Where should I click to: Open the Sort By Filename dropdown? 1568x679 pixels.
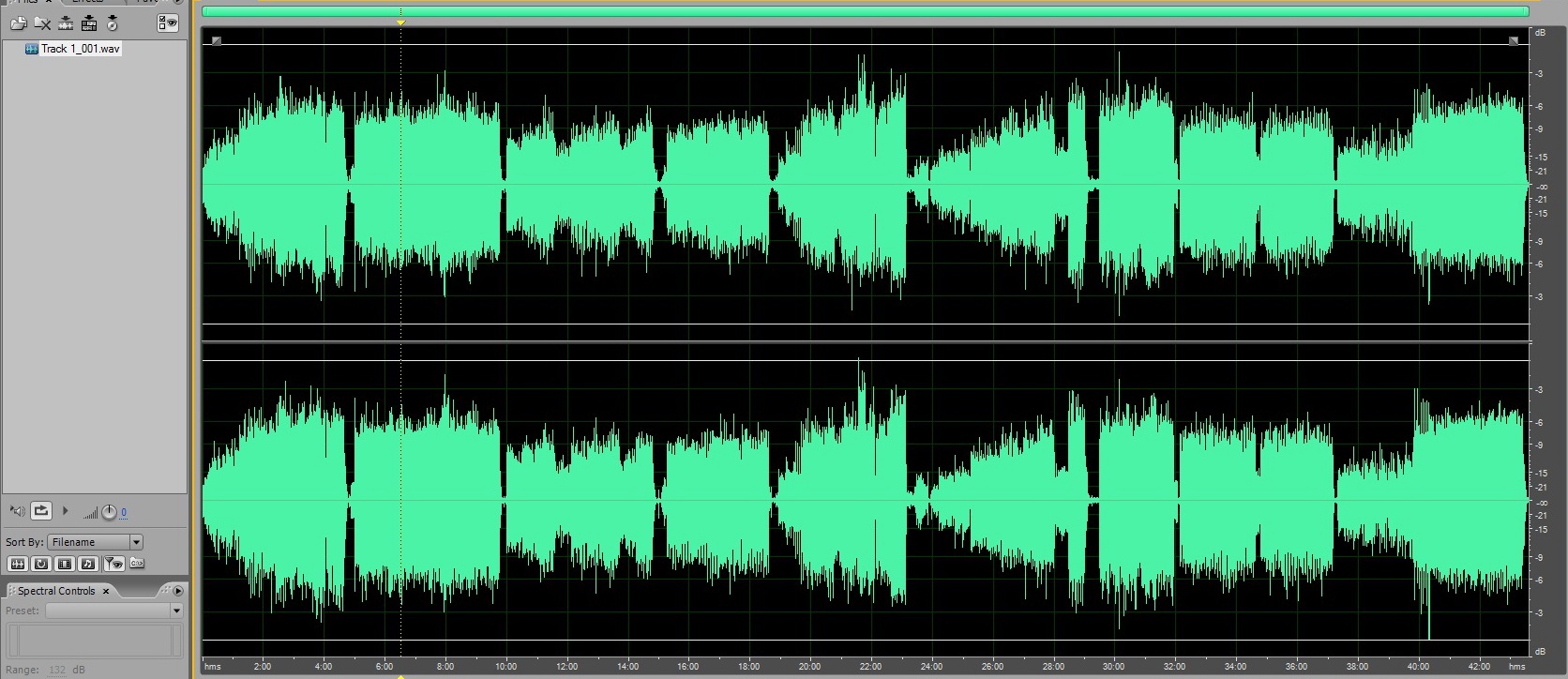tap(136, 542)
